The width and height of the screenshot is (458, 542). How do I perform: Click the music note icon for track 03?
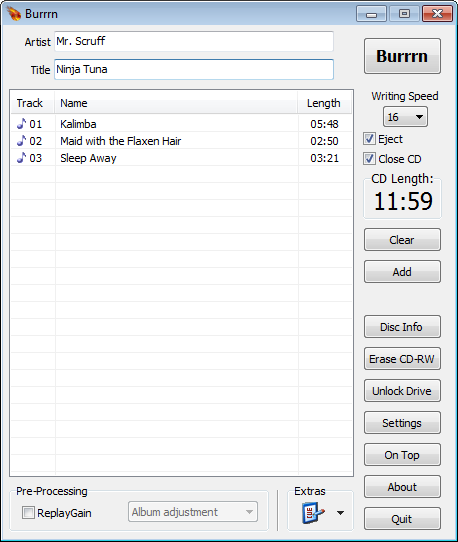coord(21,157)
